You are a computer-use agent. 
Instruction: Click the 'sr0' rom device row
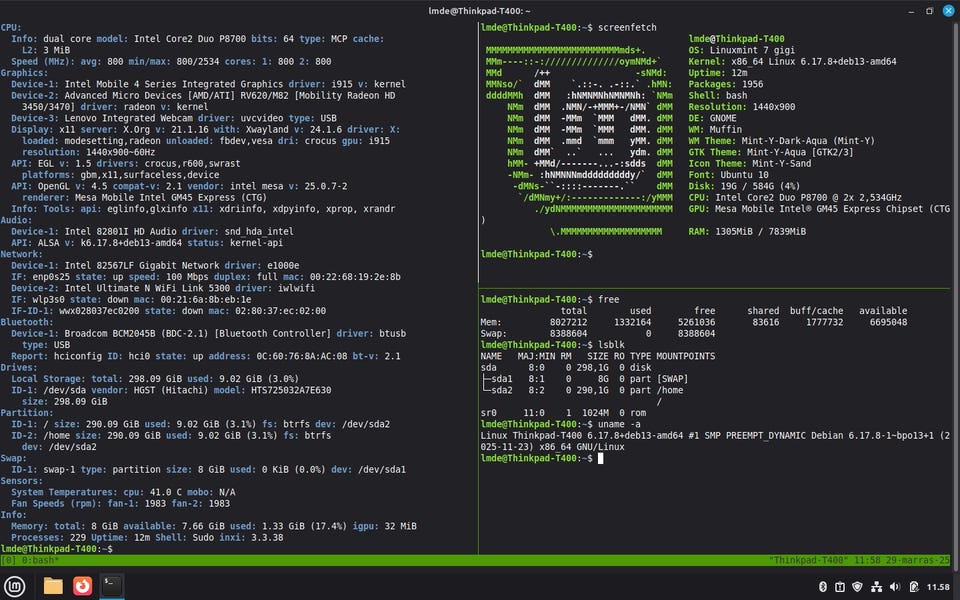tap(563, 413)
